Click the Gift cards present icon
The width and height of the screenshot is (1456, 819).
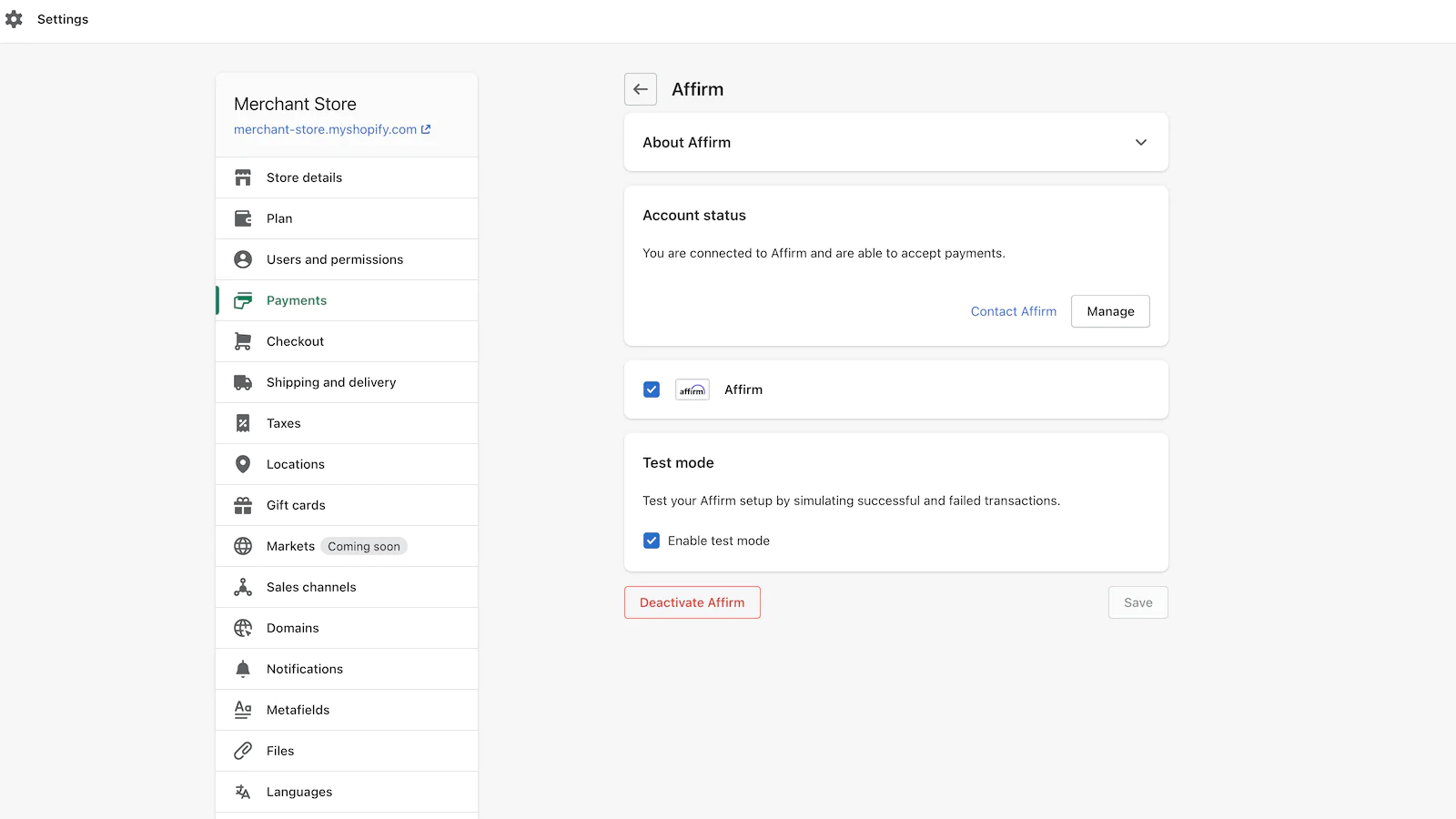pos(243,505)
